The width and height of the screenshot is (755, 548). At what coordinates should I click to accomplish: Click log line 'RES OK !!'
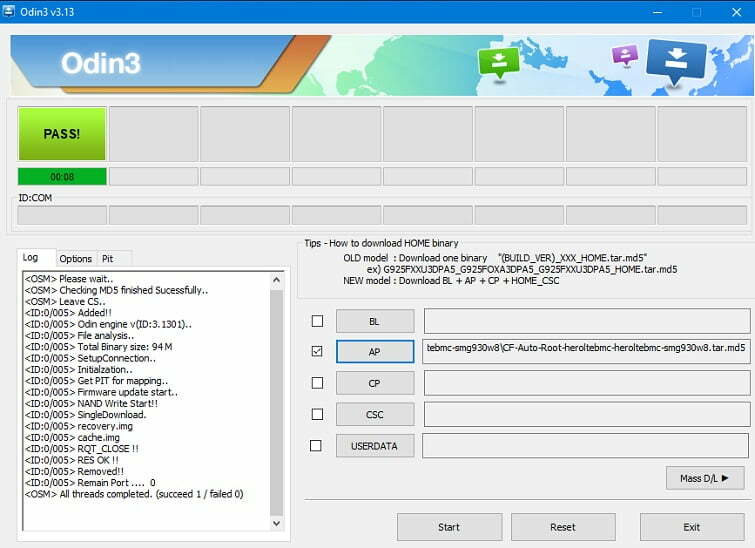point(72,460)
